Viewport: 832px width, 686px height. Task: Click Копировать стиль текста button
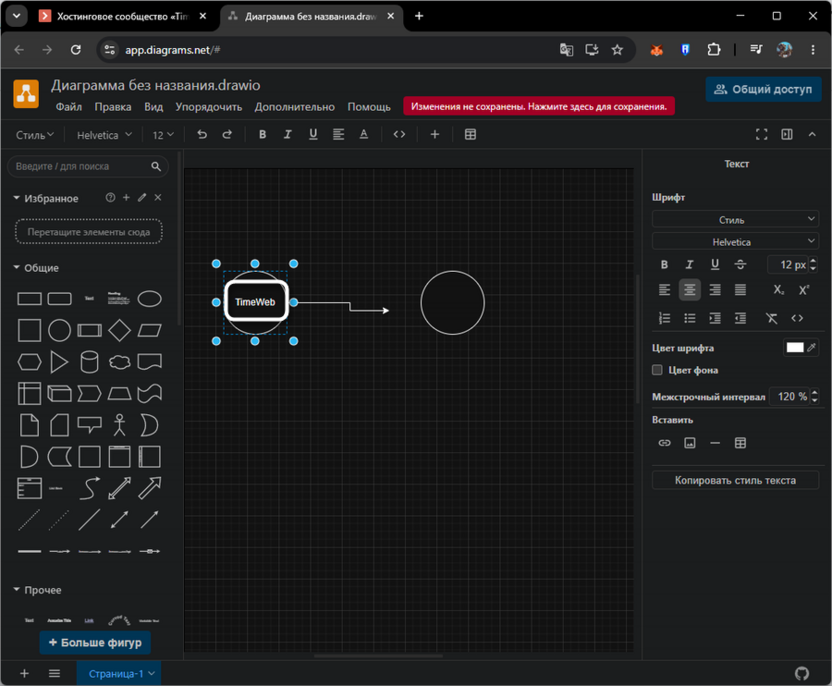pyautogui.click(x=735, y=480)
